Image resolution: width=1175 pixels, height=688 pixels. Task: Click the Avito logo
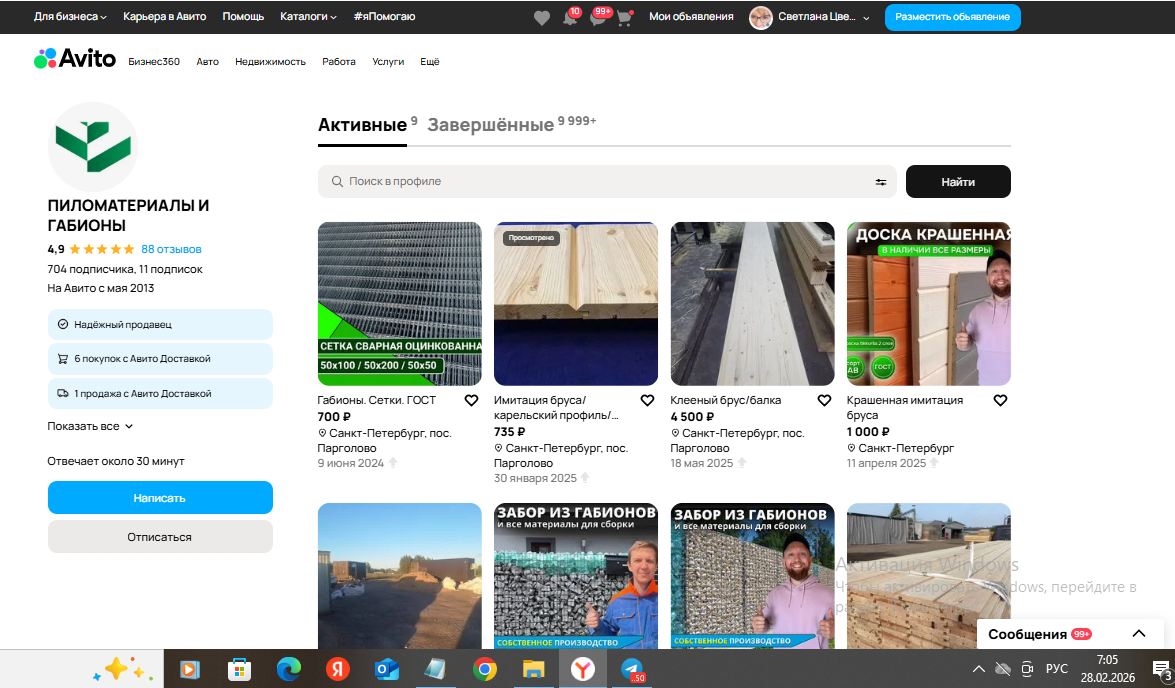pyautogui.click(x=75, y=59)
